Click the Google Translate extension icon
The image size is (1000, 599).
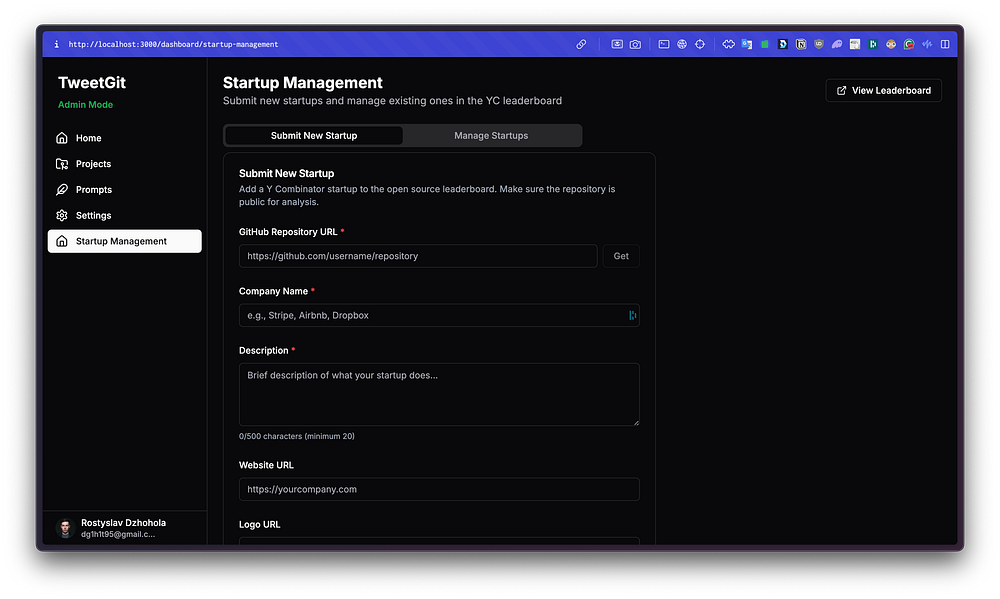(x=746, y=44)
